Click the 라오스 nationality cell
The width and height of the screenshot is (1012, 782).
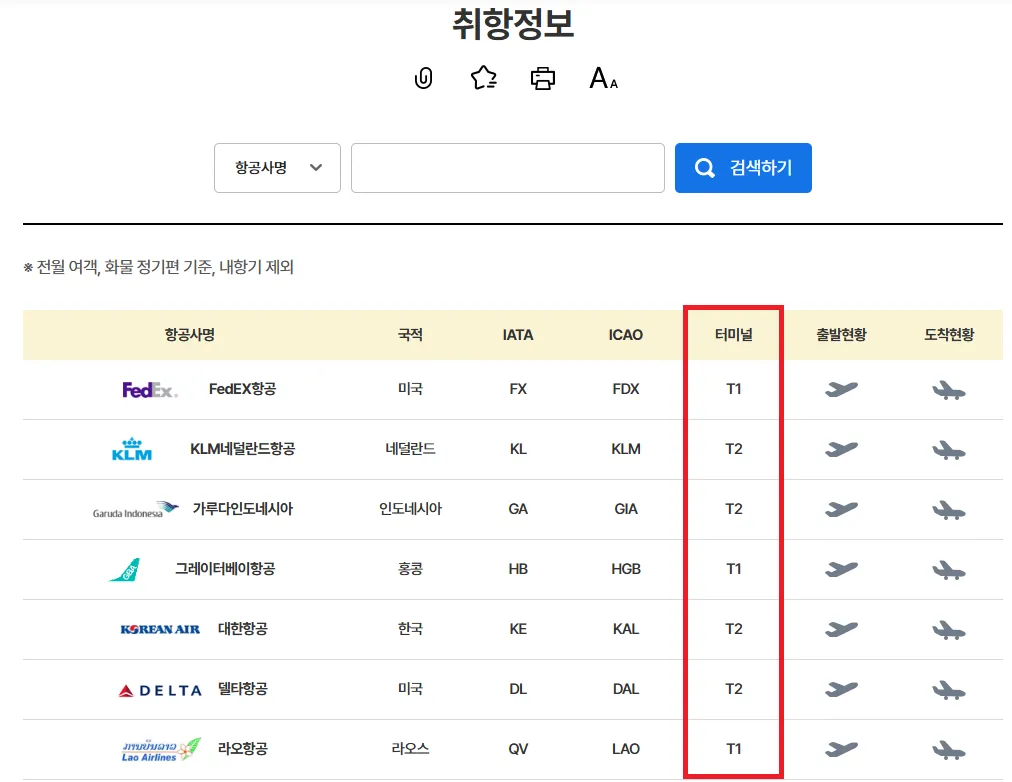[x=410, y=749]
